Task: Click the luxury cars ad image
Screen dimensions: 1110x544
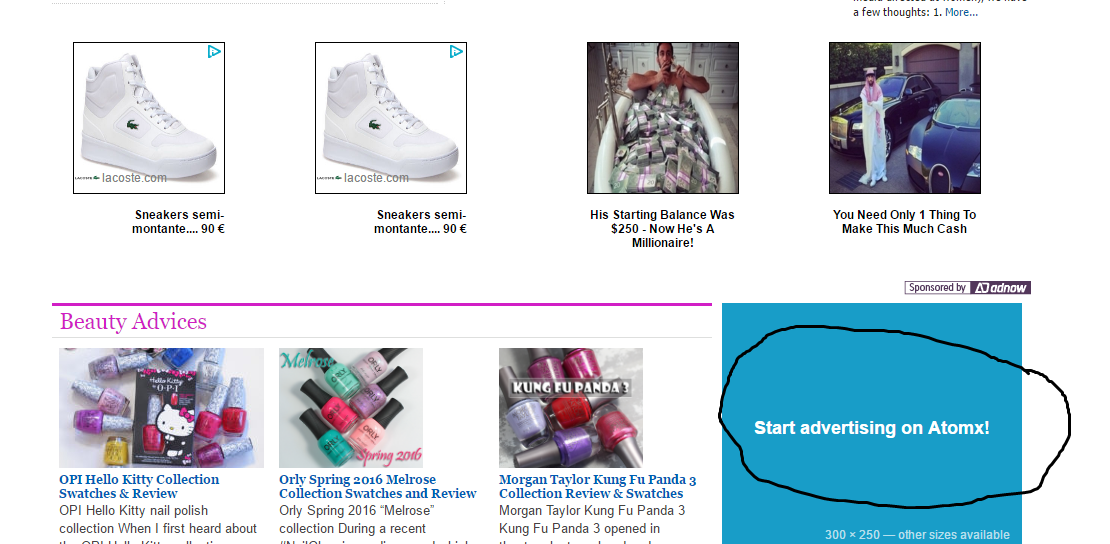Action: pos(905,118)
